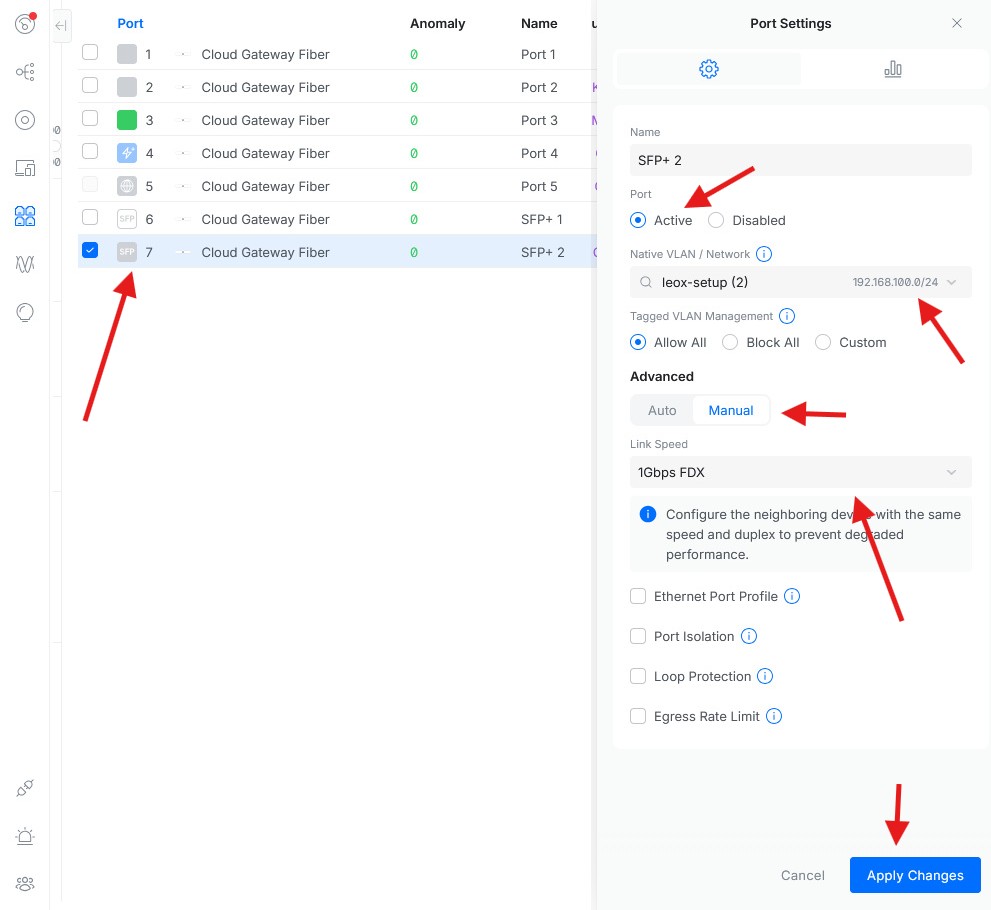The image size is (991, 910).
Task: Switch to the port statistics chart tab
Action: click(893, 69)
